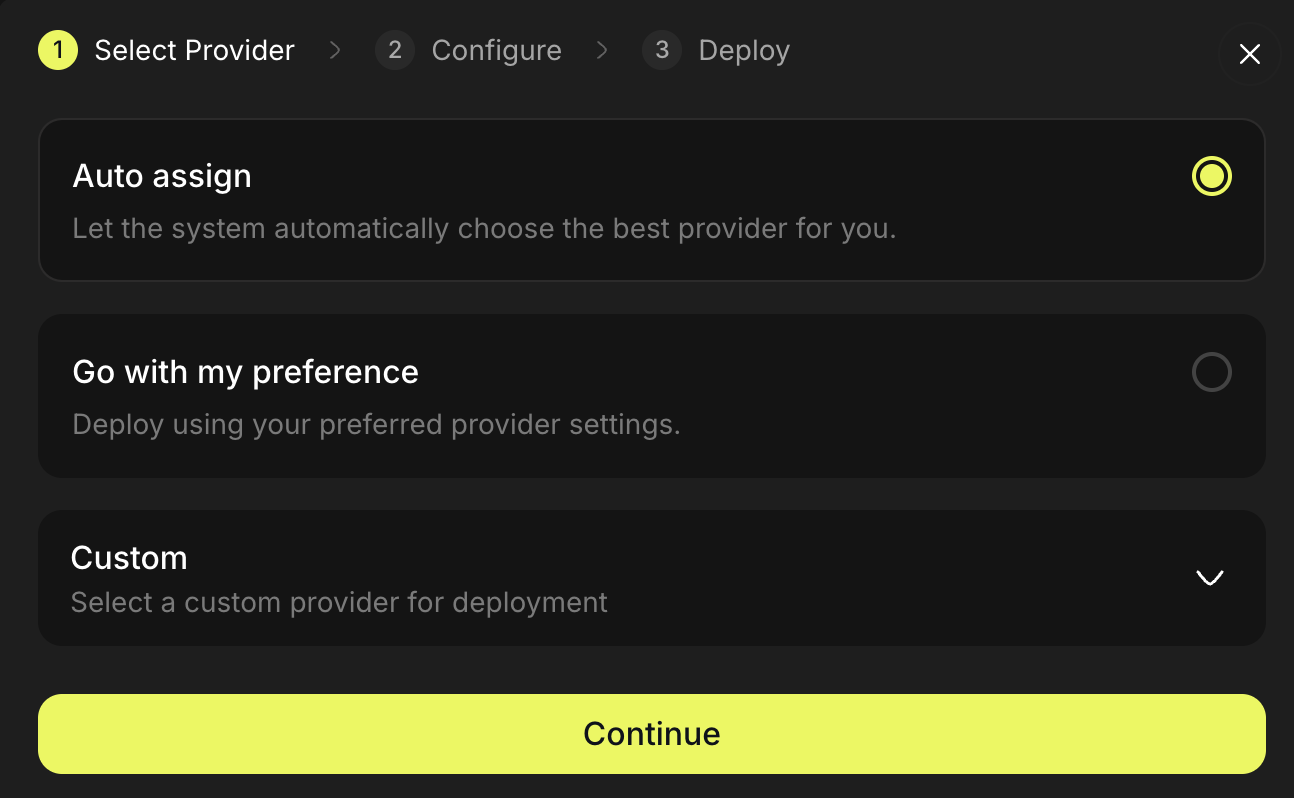
Task: Click the empty radio circle beside preference option
Action: [x=1211, y=372]
